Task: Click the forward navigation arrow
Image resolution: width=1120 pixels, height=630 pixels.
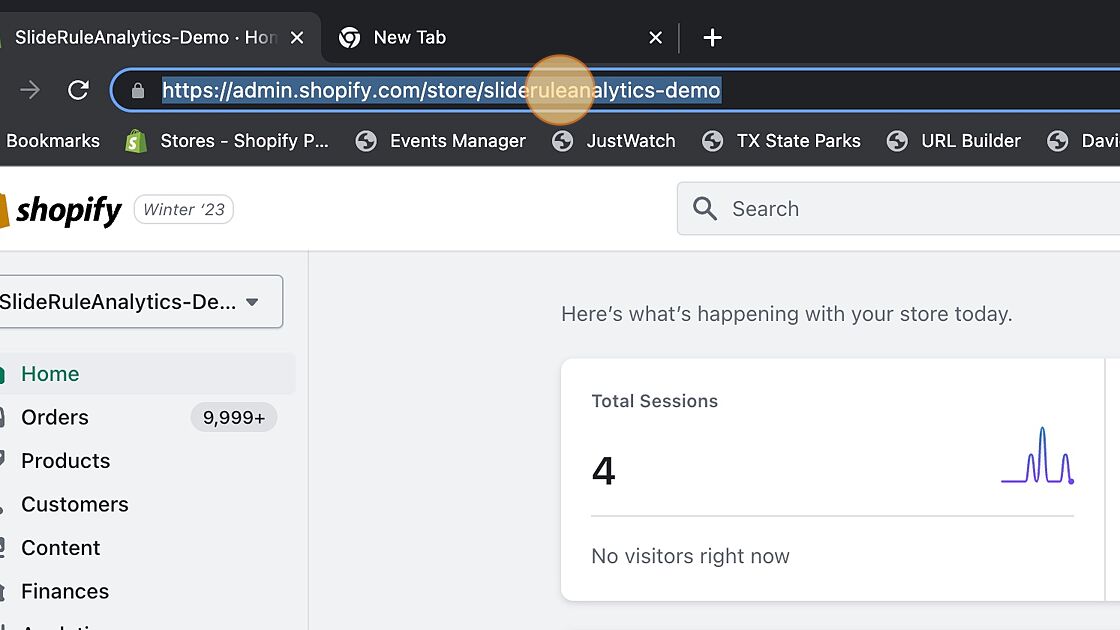Action: pos(30,90)
